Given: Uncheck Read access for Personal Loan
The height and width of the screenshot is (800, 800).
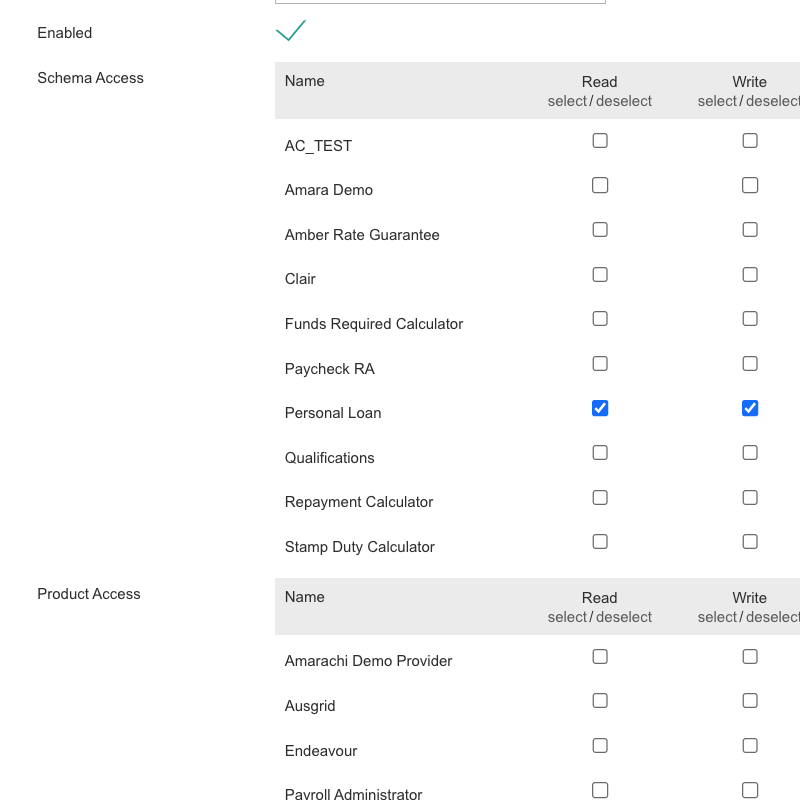Looking at the screenshot, I should click(600, 408).
